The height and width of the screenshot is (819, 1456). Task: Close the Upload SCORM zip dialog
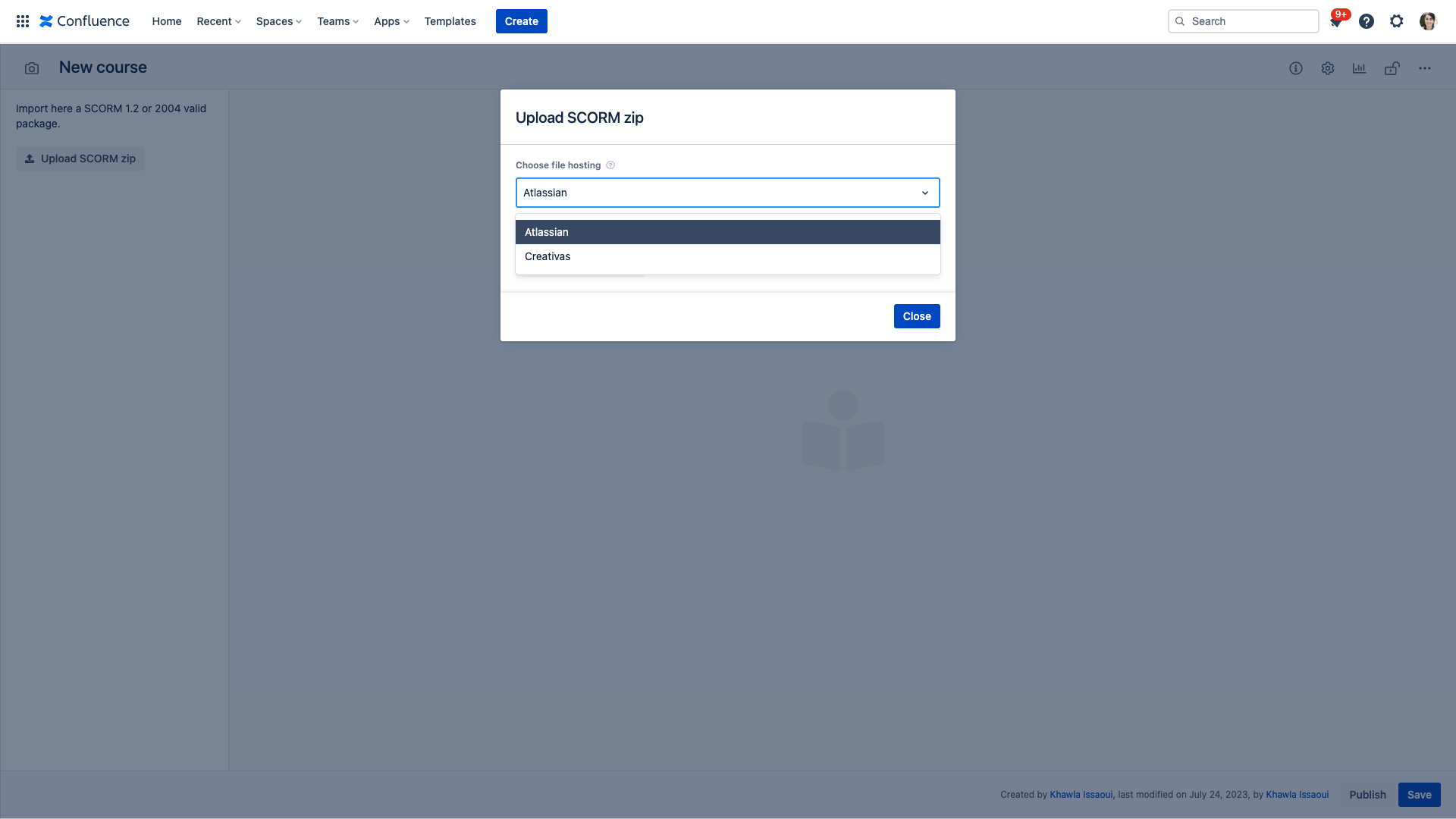pyautogui.click(x=917, y=316)
